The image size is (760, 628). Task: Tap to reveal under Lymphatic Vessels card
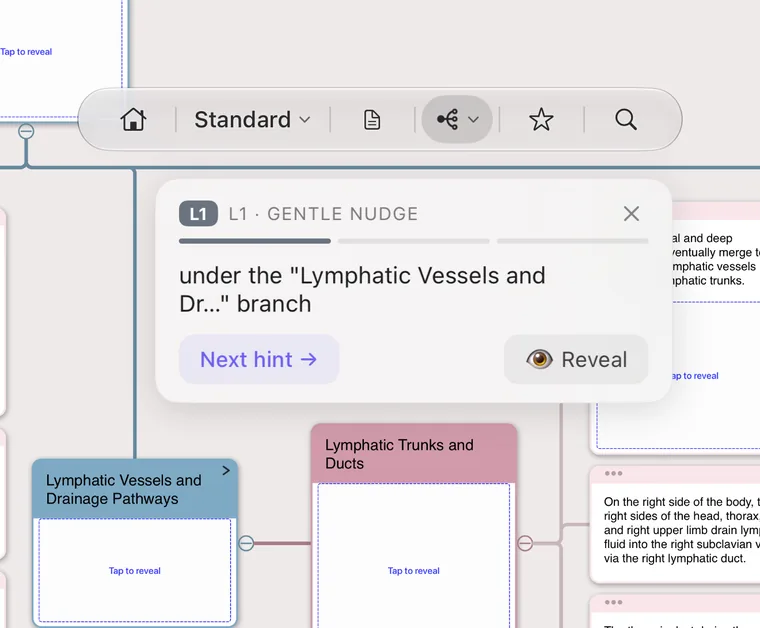pos(134,571)
